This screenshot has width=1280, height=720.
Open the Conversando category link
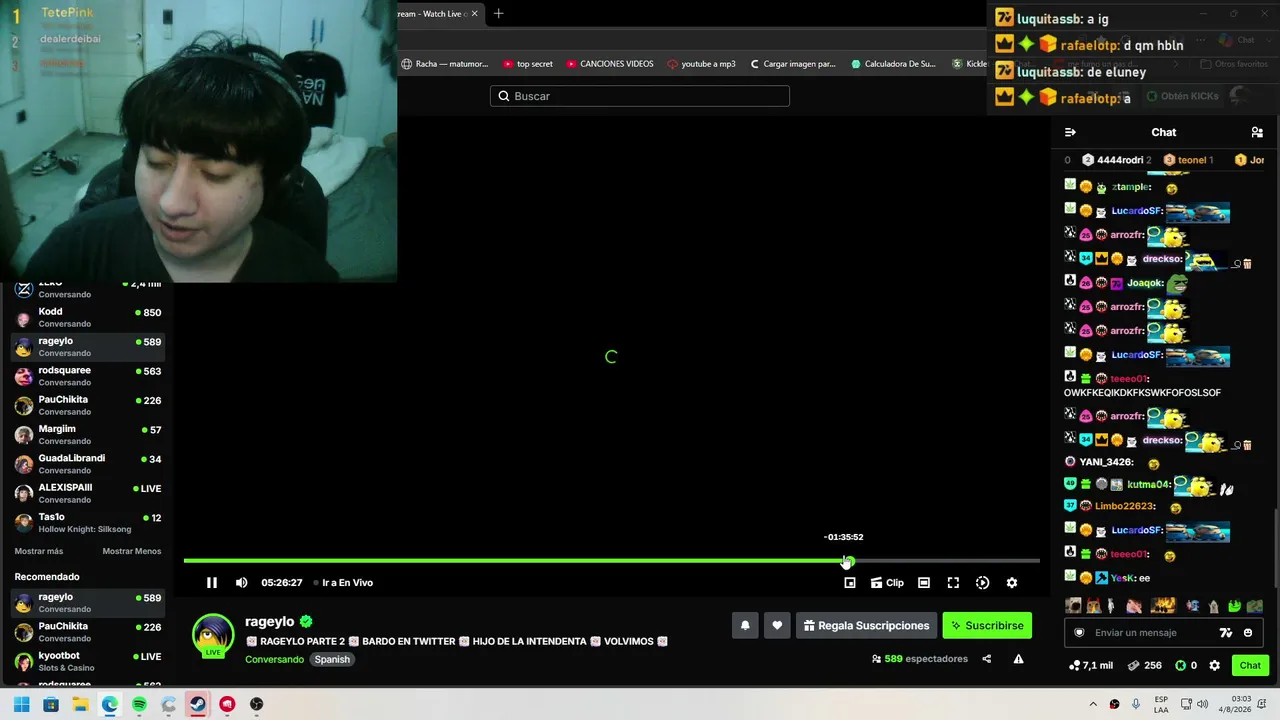pos(274,660)
